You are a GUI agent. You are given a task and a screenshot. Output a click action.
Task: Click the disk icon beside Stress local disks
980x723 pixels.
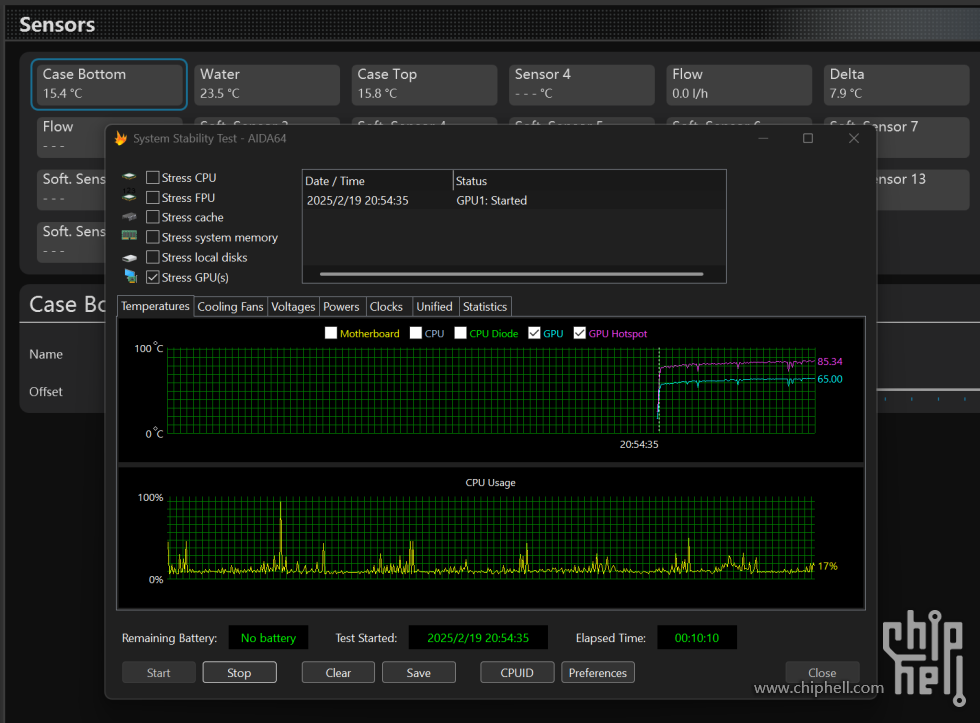(x=129, y=257)
